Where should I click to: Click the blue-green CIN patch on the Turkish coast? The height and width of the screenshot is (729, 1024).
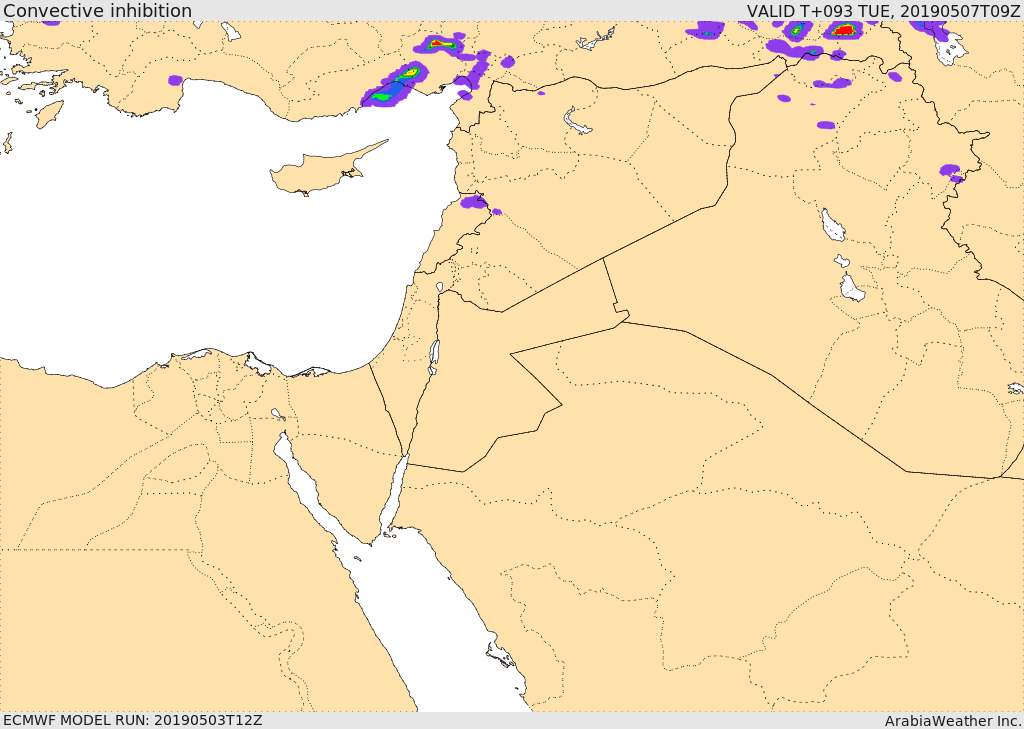[x=394, y=89]
